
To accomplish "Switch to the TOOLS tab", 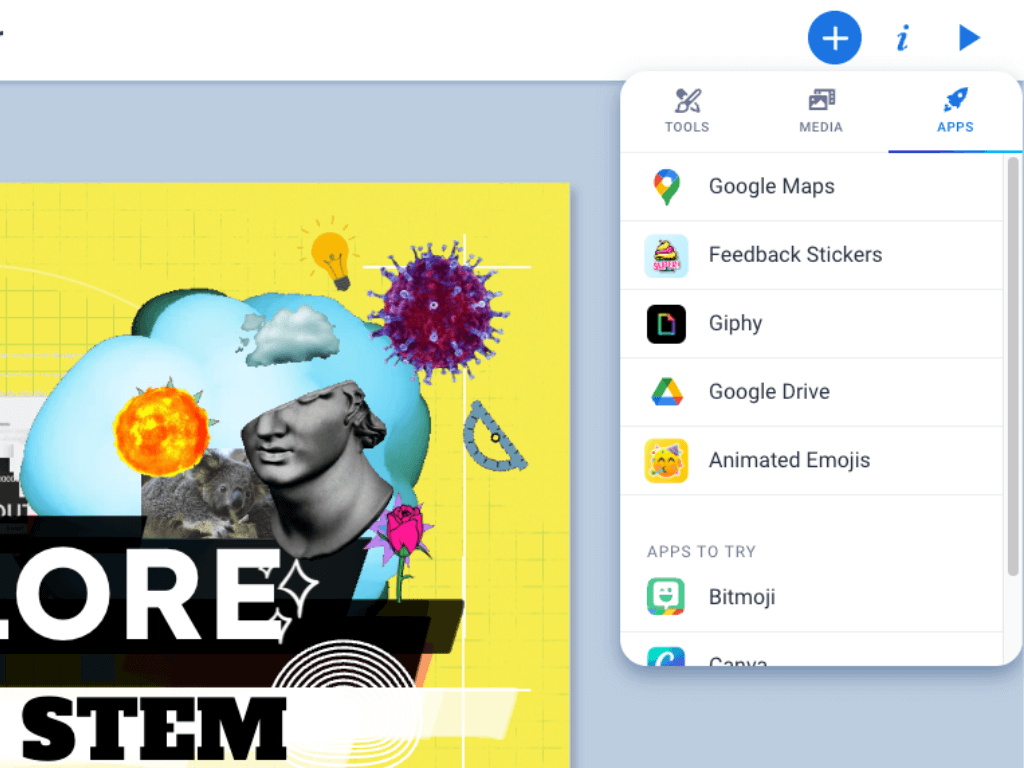I will pyautogui.click(x=687, y=112).
